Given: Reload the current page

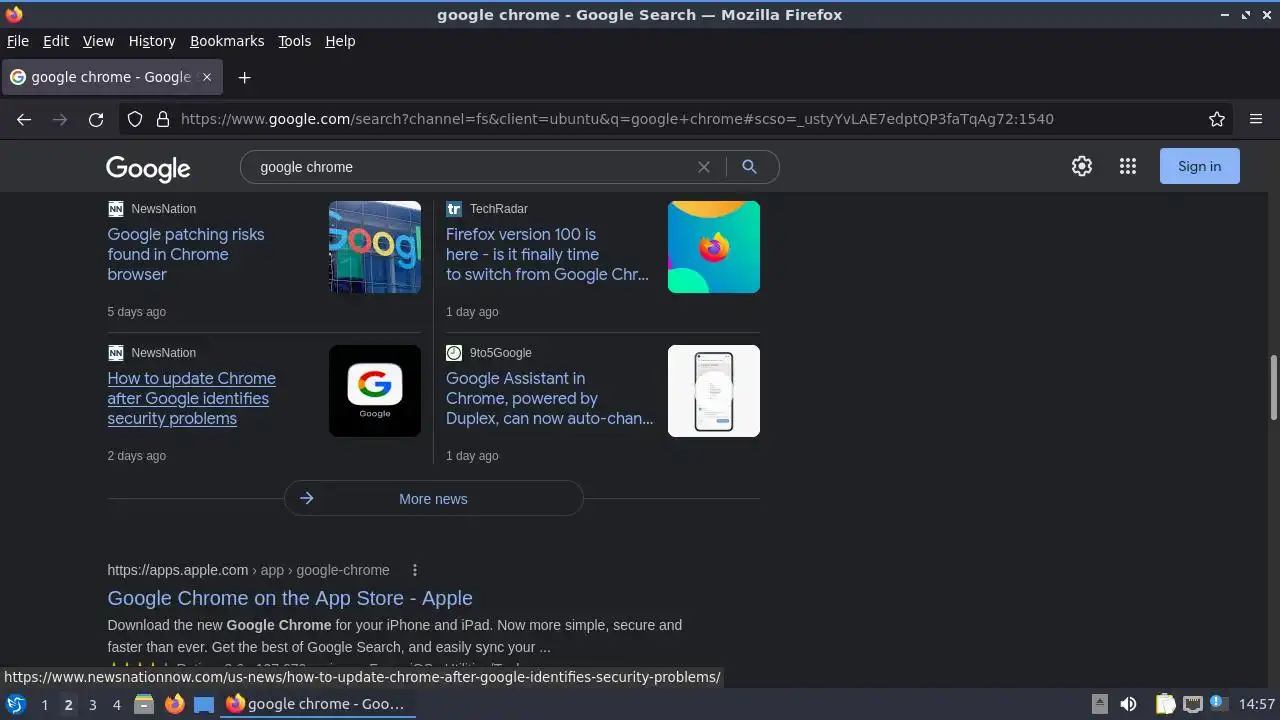Looking at the screenshot, I should [x=96, y=119].
